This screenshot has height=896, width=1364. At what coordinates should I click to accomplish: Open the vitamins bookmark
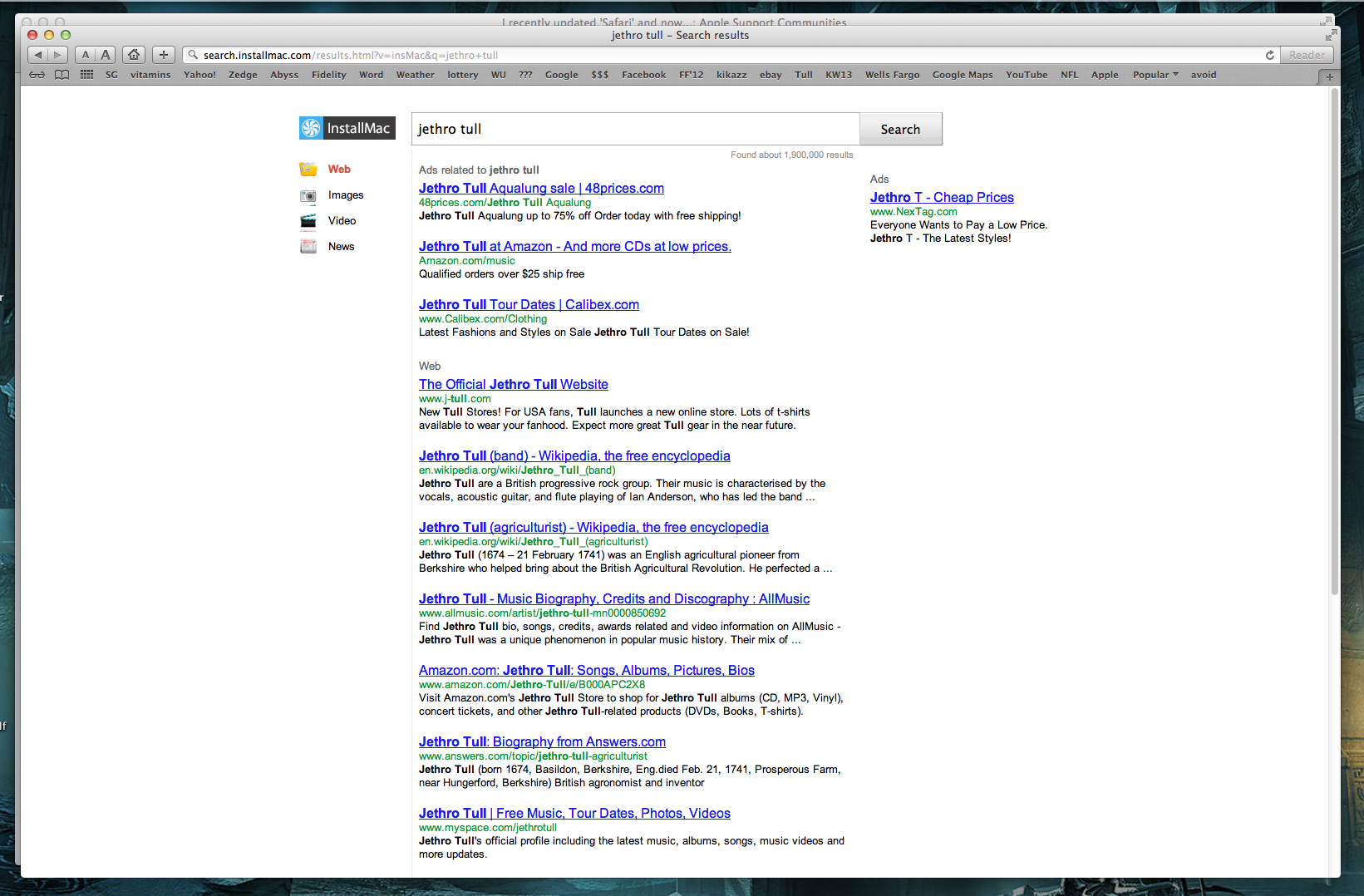tap(150, 75)
